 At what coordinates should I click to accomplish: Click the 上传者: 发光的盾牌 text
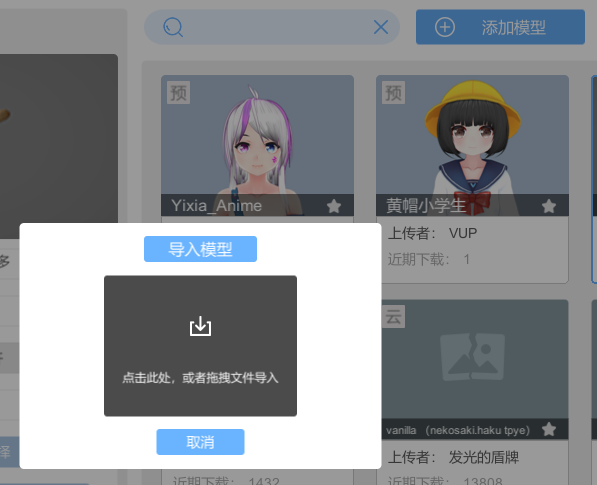click(453, 457)
